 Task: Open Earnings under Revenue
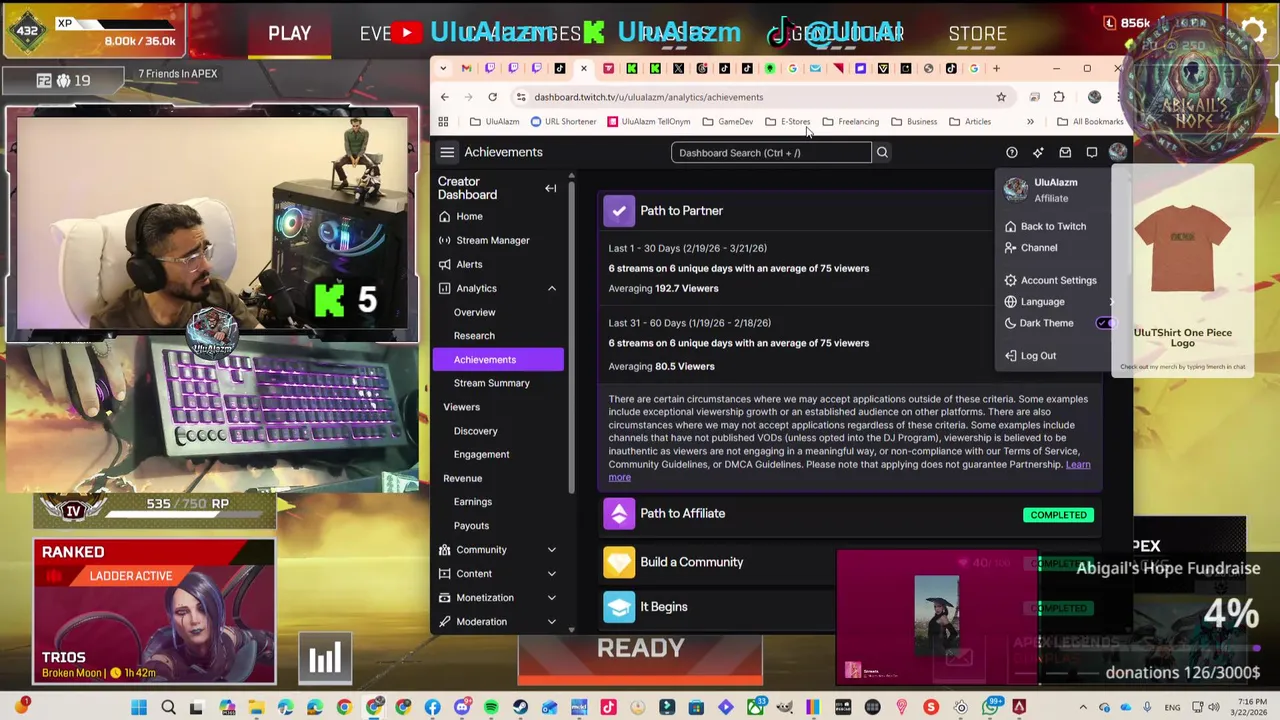coord(472,502)
